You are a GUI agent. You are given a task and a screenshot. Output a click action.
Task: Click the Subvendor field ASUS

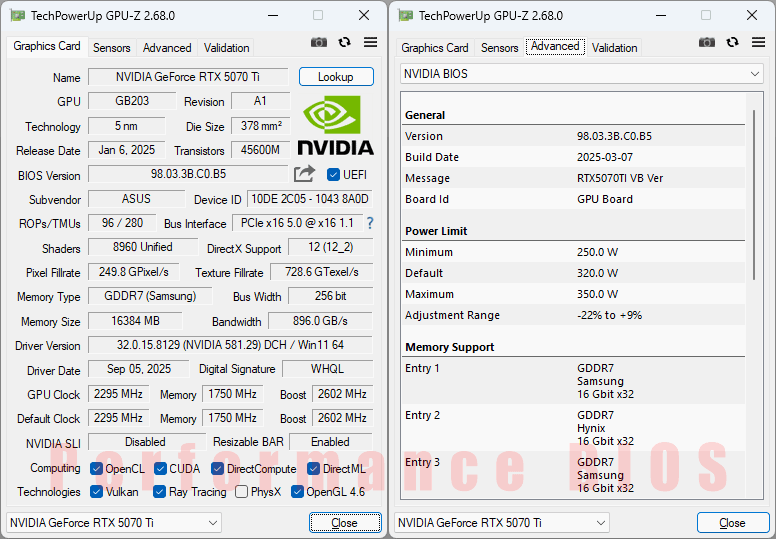click(x=136, y=199)
